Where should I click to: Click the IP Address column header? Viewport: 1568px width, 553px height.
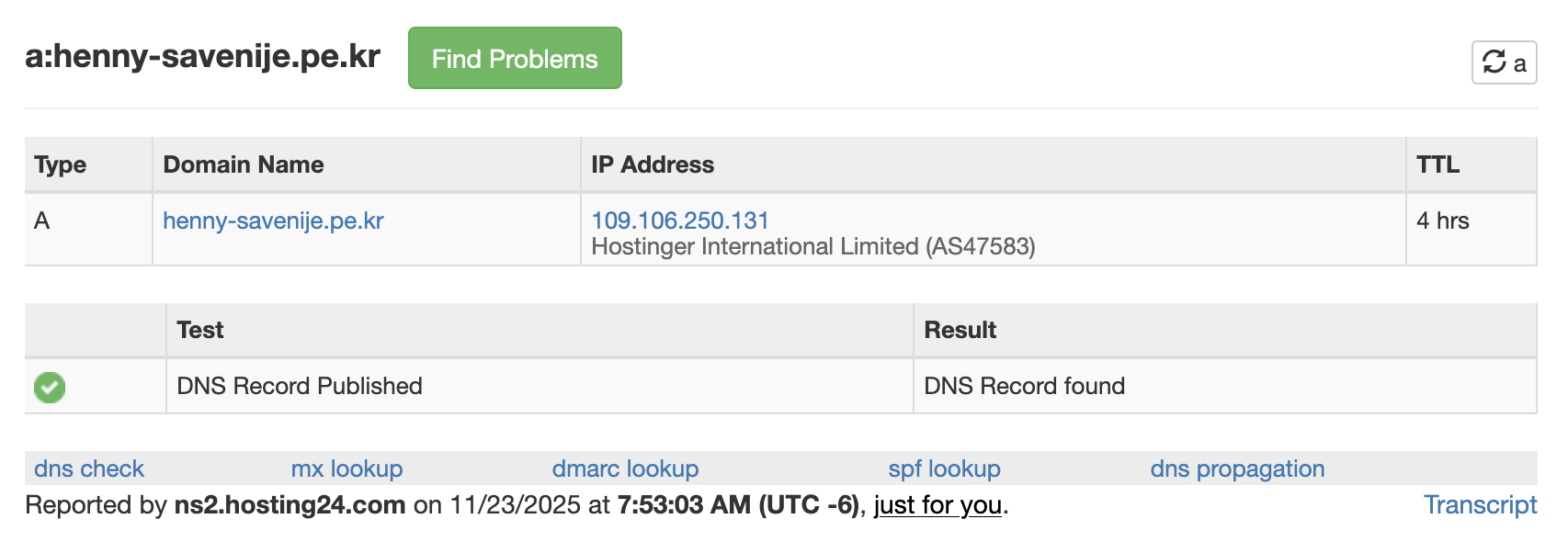(653, 164)
